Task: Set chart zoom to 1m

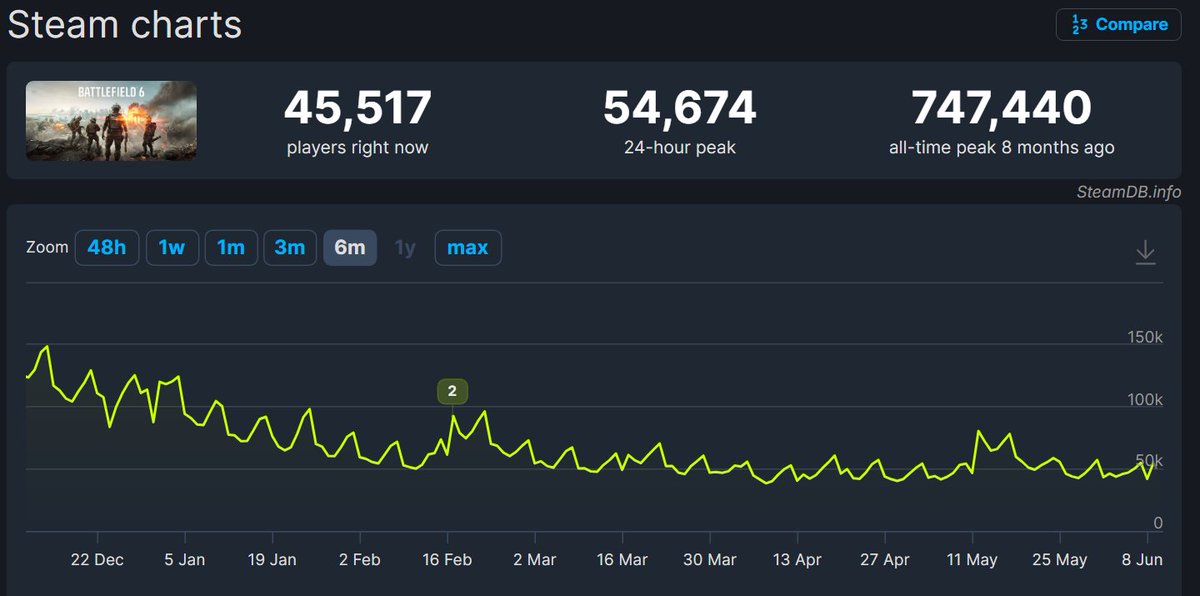Action: pyautogui.click(x=231, y=247)
